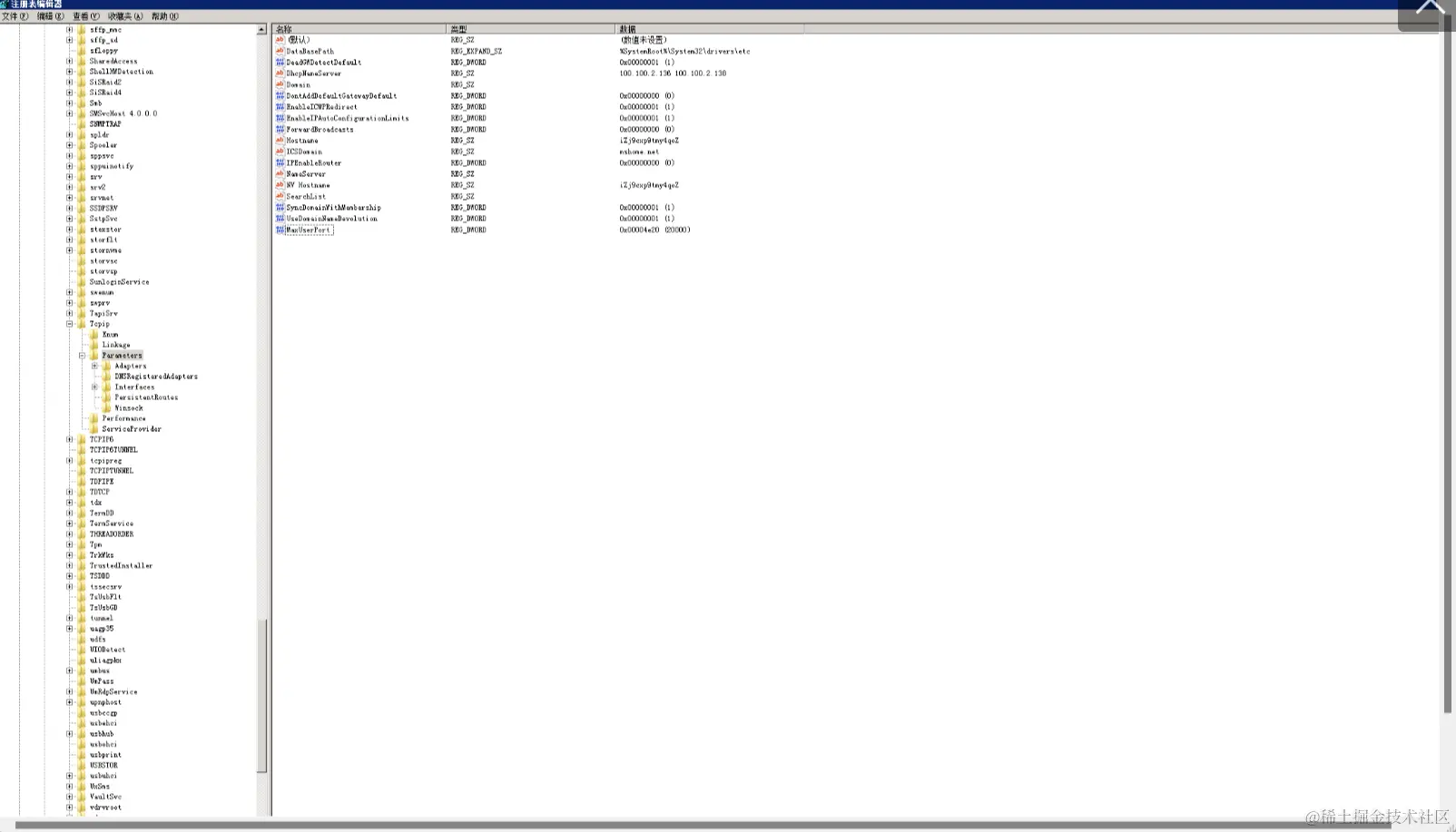Sort by the 数据 column header
Image resolution: width=1456 pixels, height=832 pixels.
710,29
